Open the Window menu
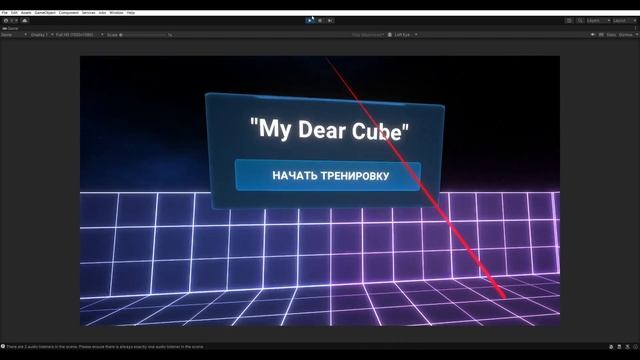The height and width of the screenshot is (360, 640). click(x=116, y=13)
